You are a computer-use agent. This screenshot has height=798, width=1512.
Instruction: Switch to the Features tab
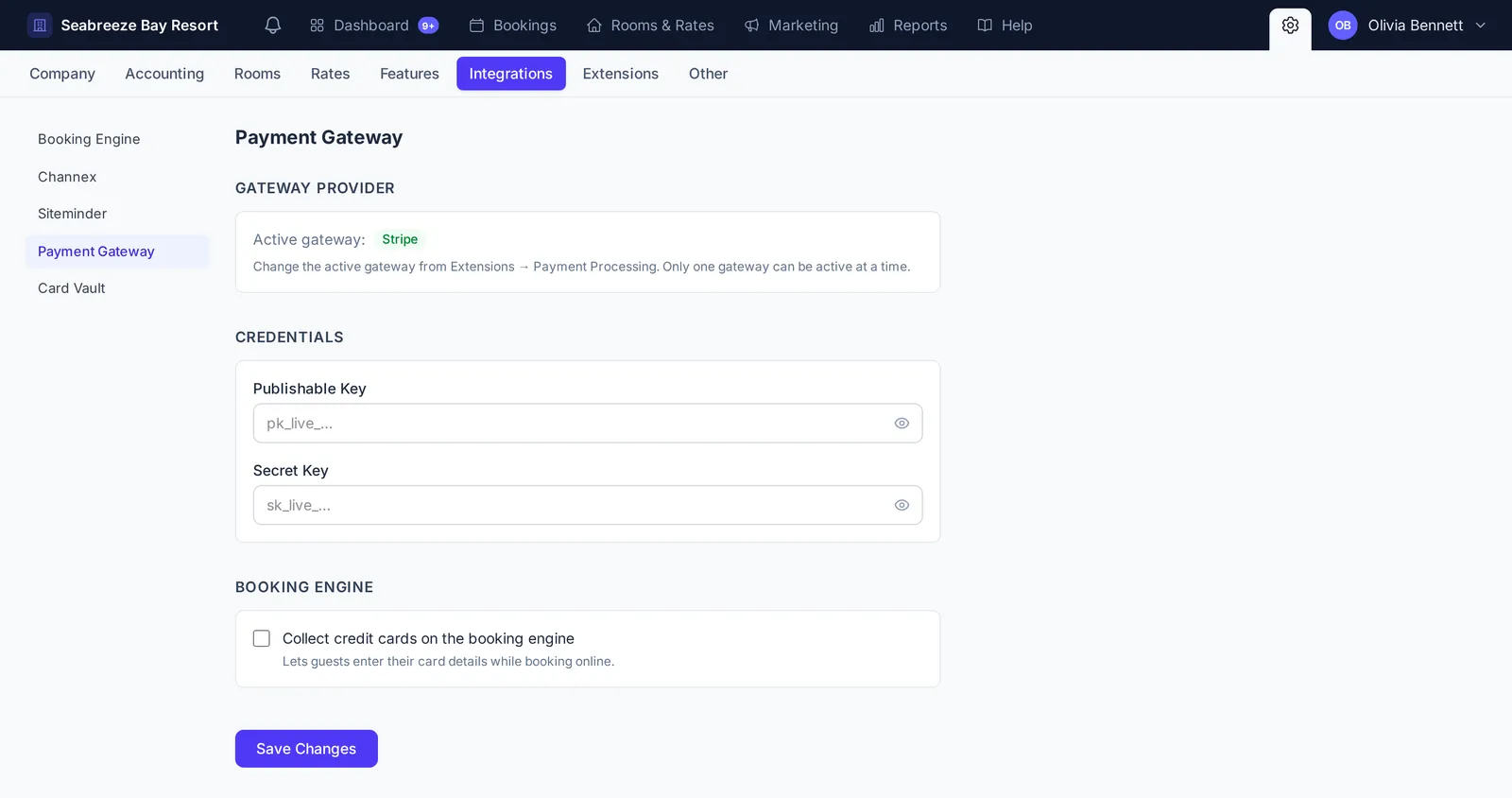(x=409, y=74)
